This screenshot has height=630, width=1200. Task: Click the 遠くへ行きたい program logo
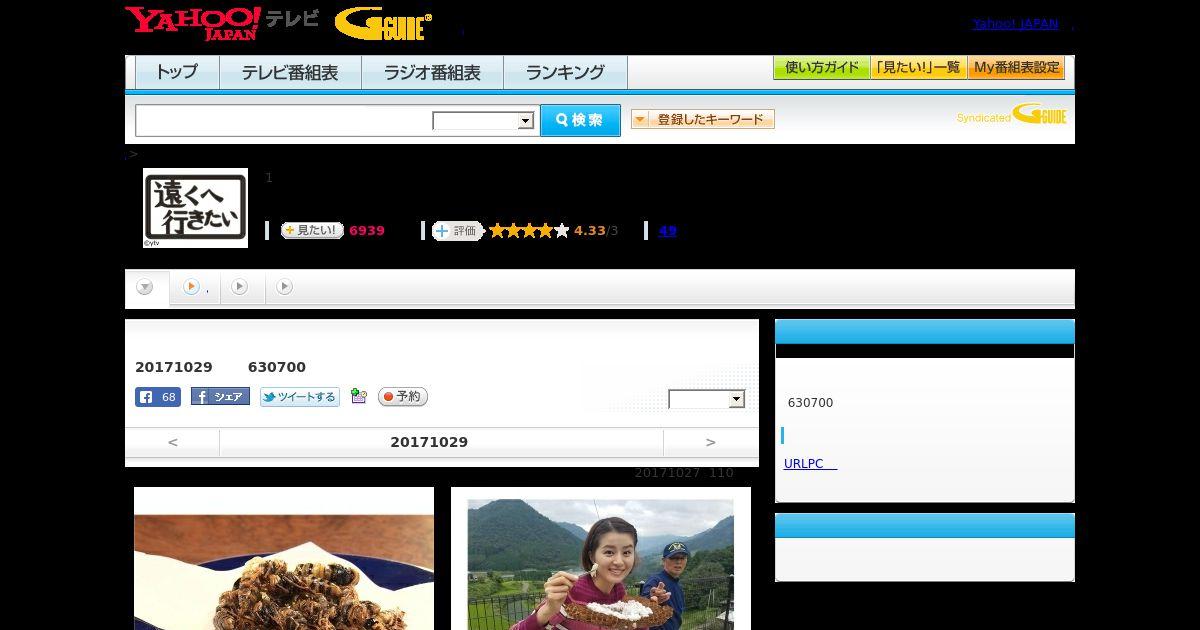195,207
